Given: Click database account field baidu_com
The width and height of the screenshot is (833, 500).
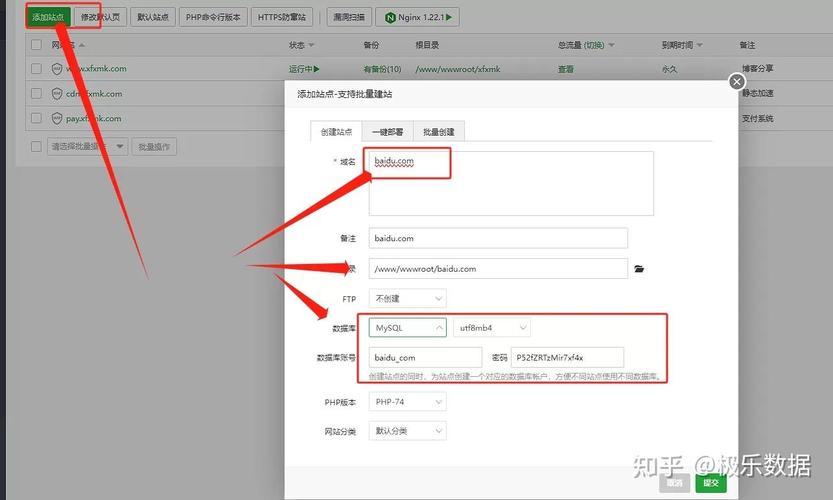Looking at the screenshot, I should point(425,358).
